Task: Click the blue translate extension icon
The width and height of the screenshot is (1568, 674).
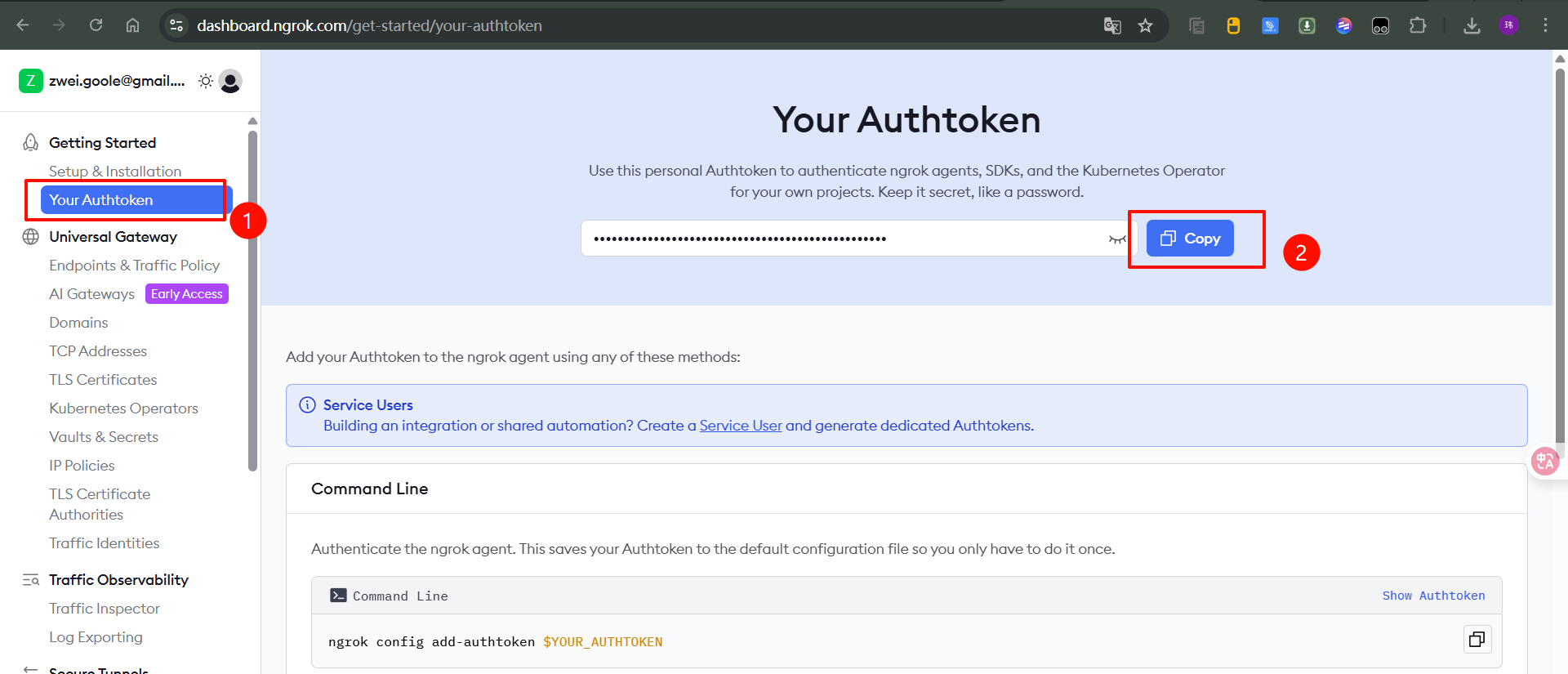Action: tap(1270, 25)
